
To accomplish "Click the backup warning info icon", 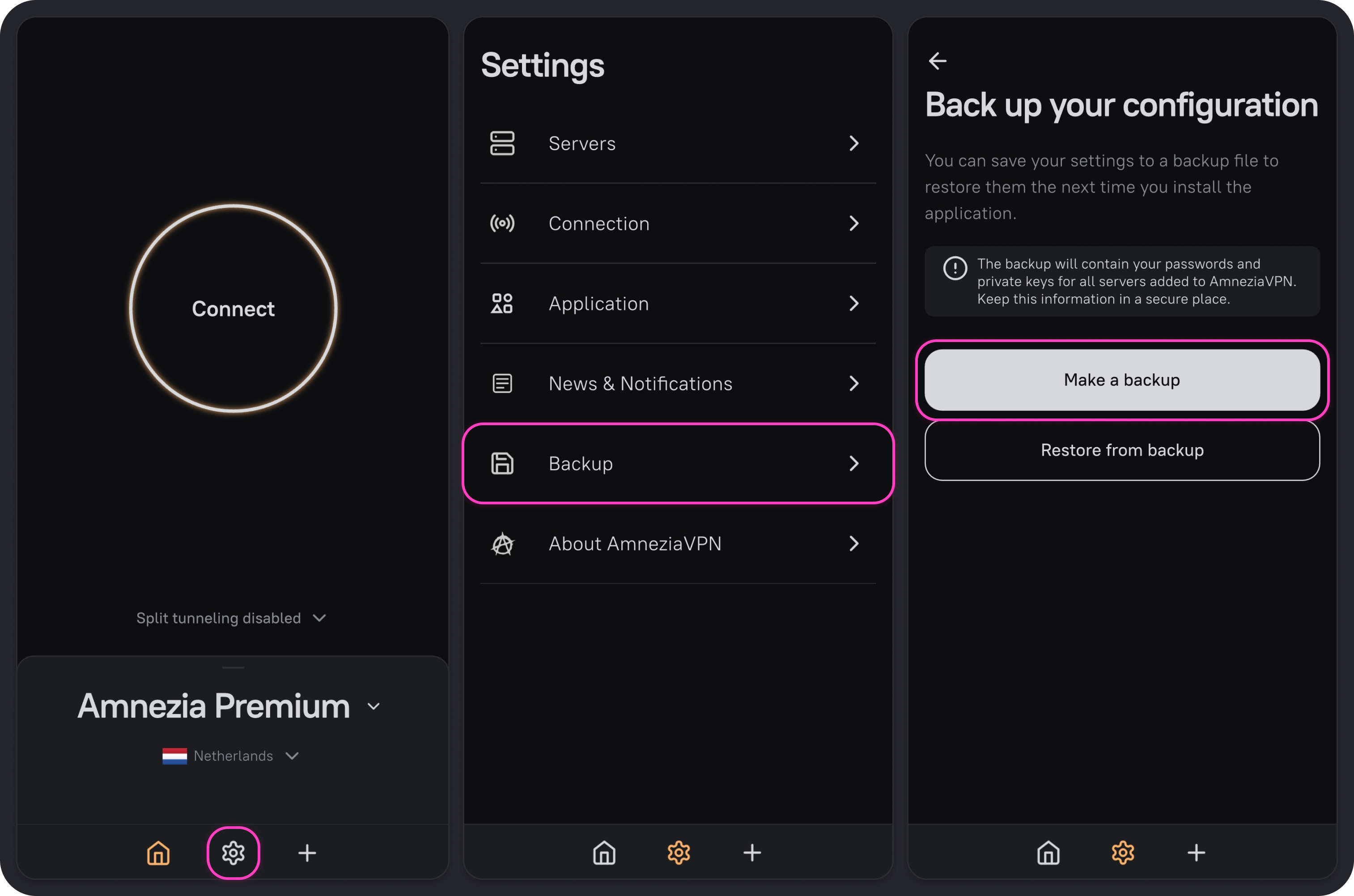I will (955, 268).
